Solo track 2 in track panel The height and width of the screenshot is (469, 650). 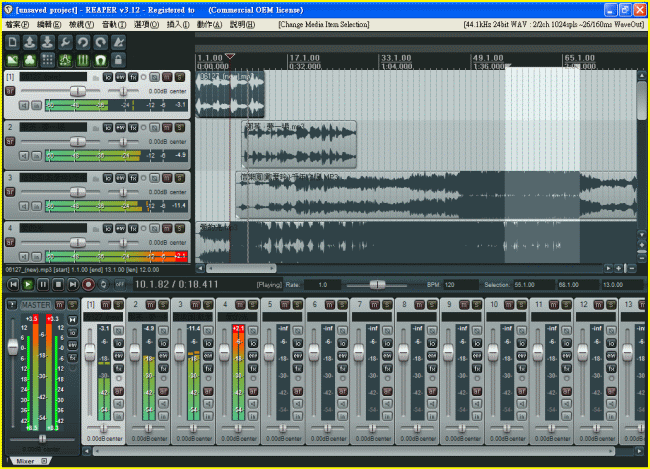pyautogui.click(x=180, y=127)
